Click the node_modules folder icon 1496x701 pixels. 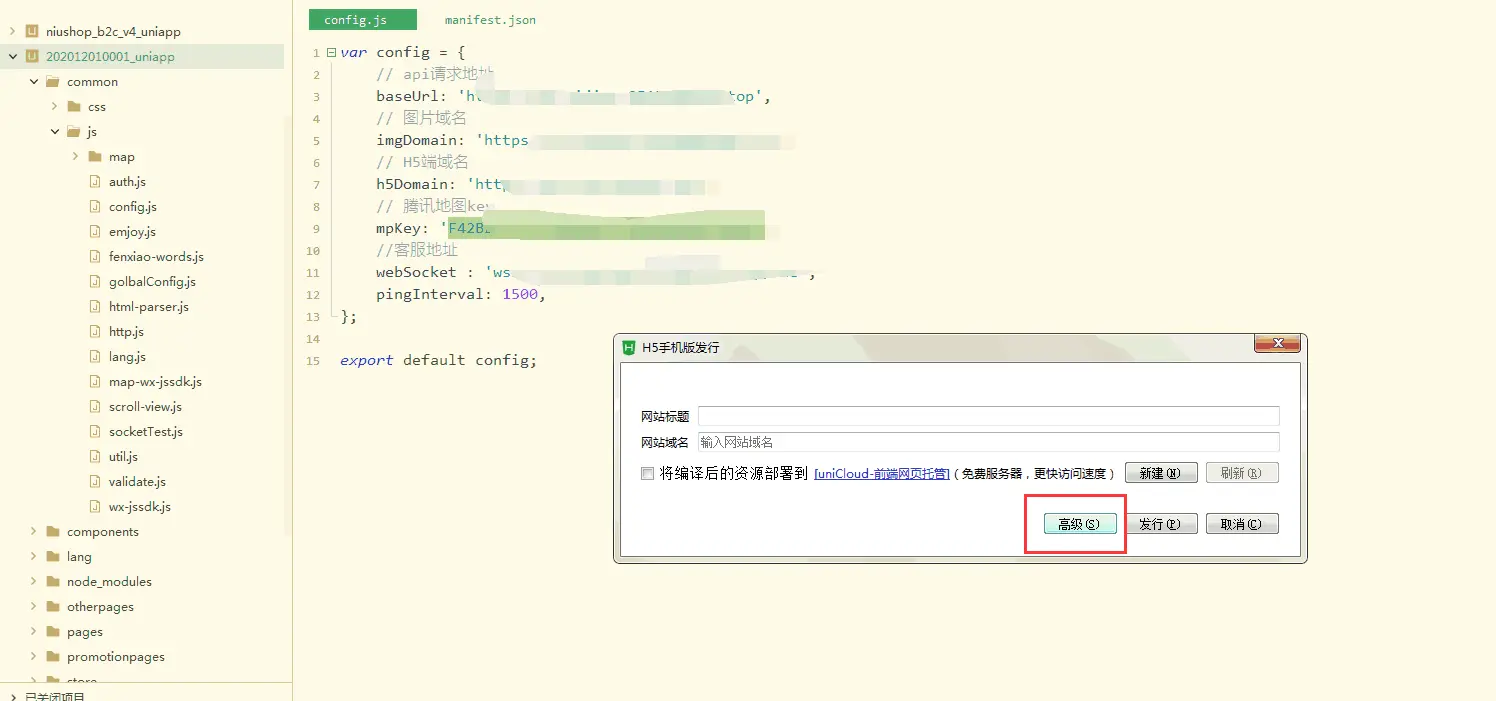(53, 582)
